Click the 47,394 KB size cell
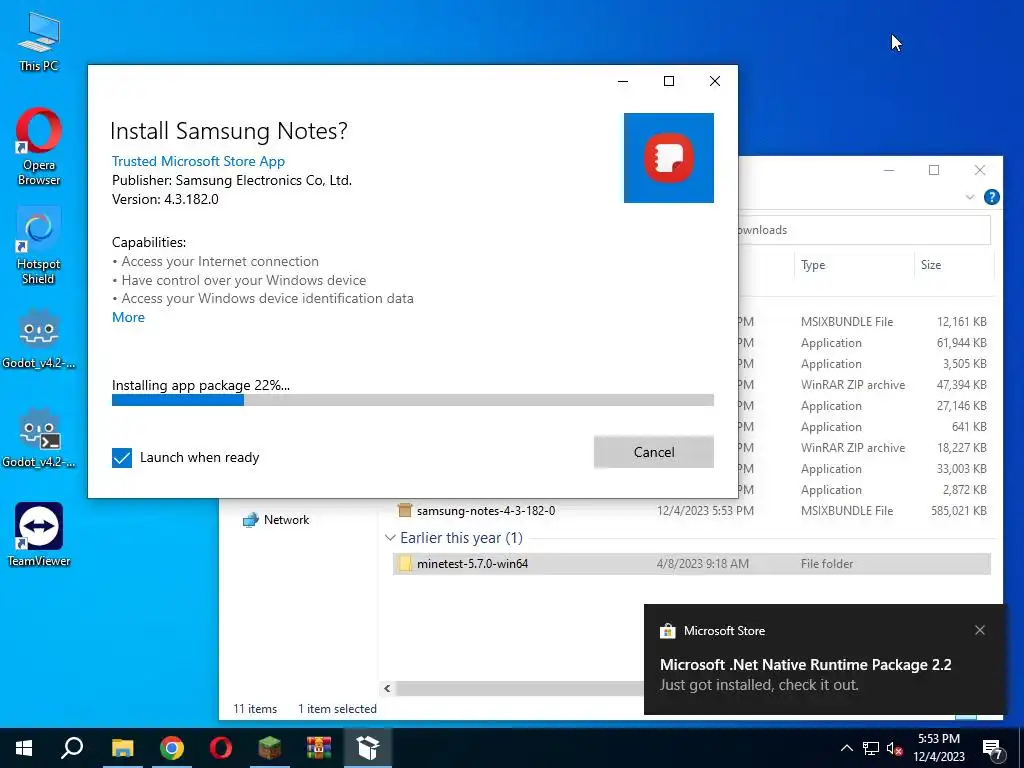This screenshot has height=768, width=1024. pos(961,385)
